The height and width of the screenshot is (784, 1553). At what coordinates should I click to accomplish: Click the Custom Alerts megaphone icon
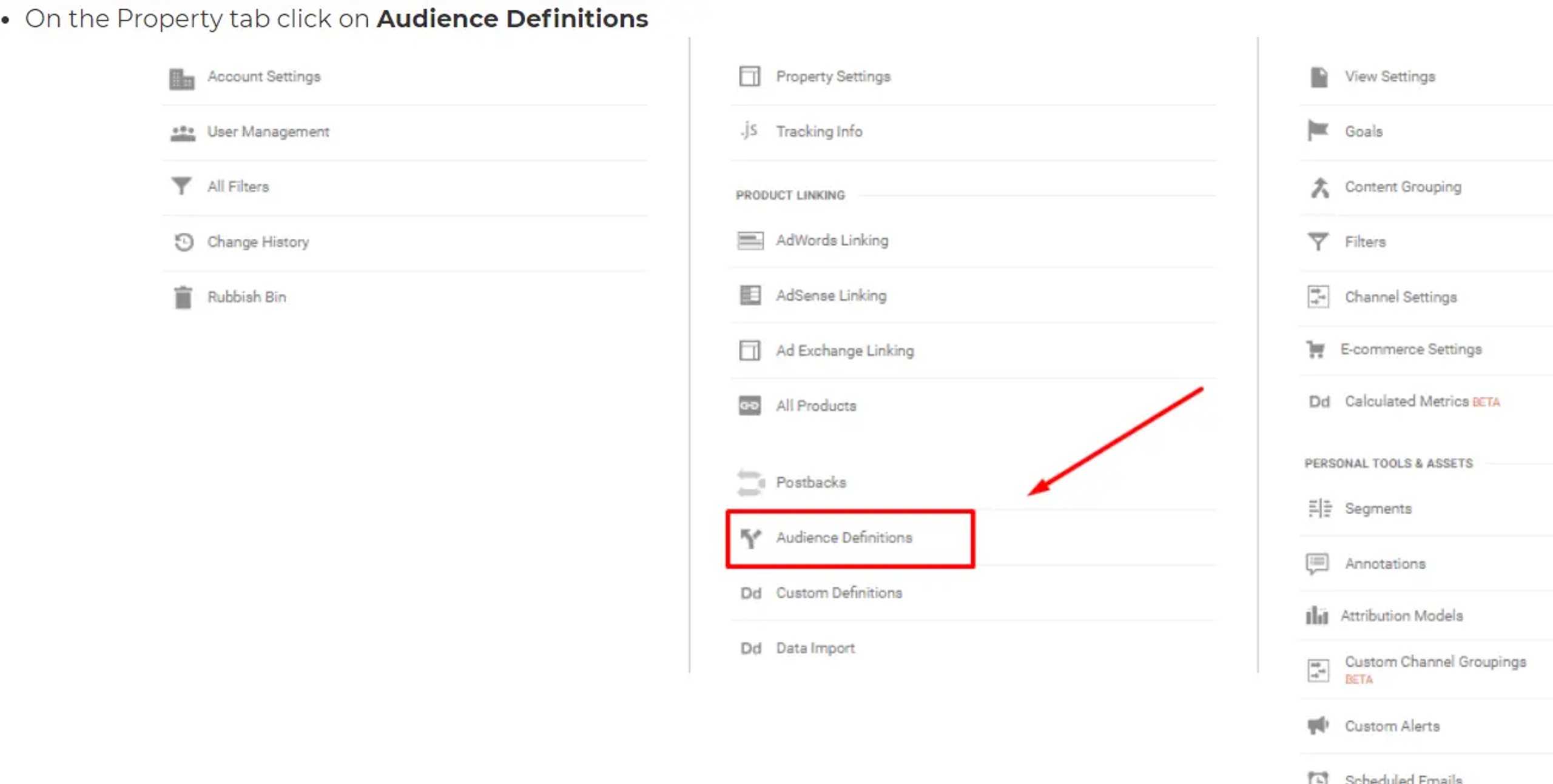1318,725
